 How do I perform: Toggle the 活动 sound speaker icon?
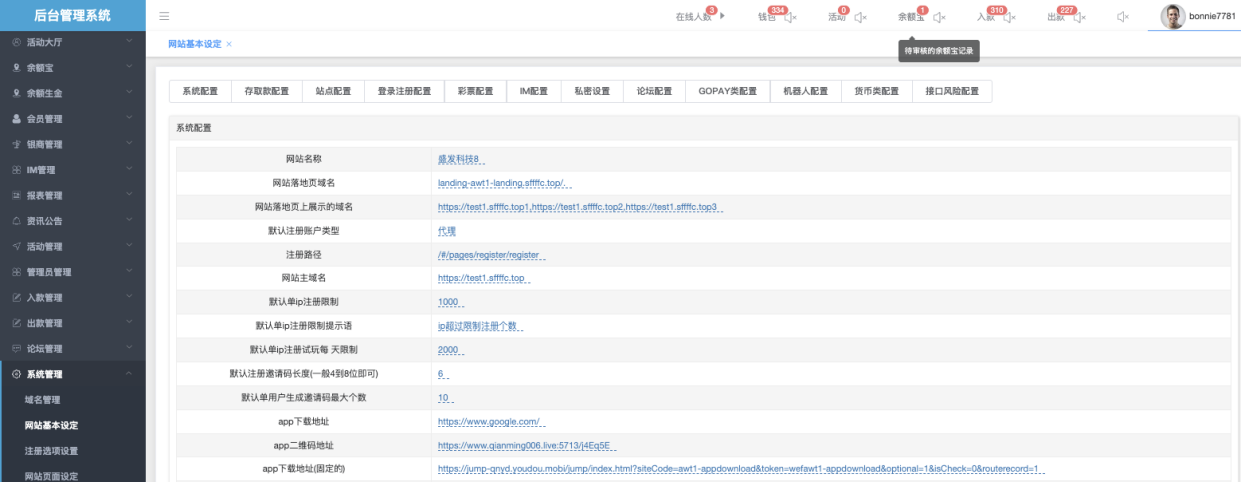860,17
